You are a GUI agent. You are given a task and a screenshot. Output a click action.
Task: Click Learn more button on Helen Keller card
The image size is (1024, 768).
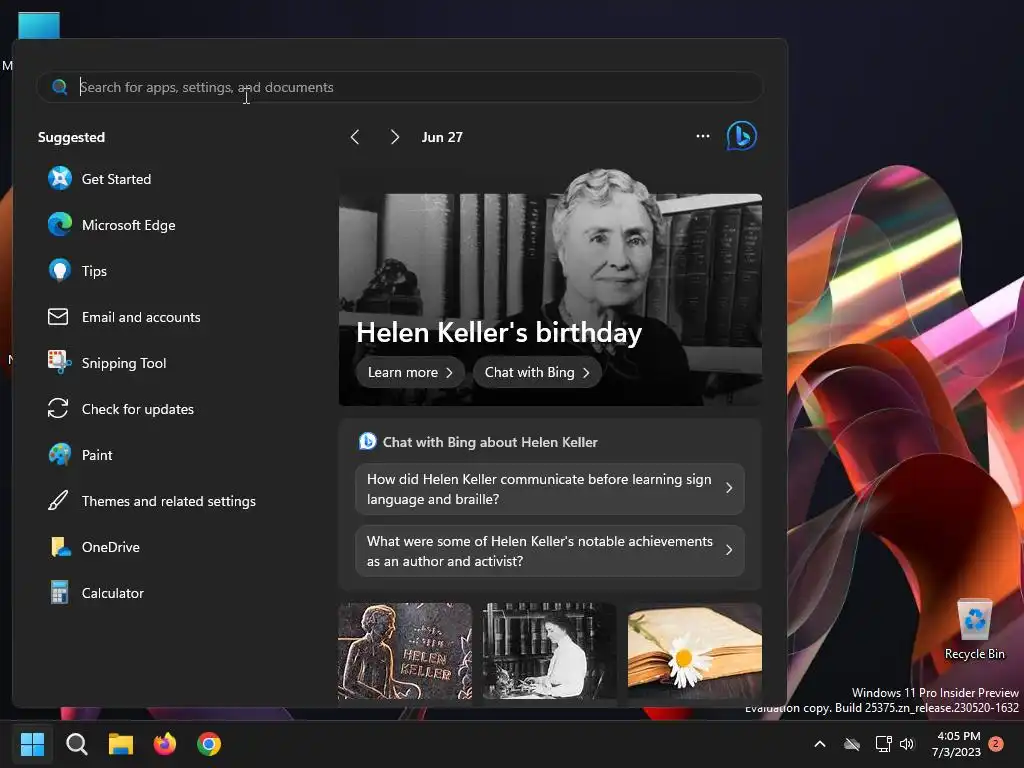pyautogui.click(x=410, y=372)
